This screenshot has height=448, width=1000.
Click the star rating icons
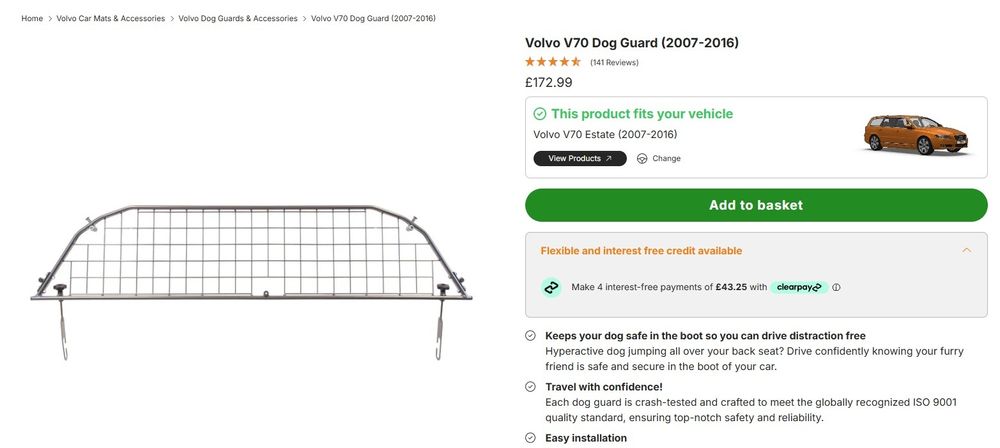[x=553, y=62]
